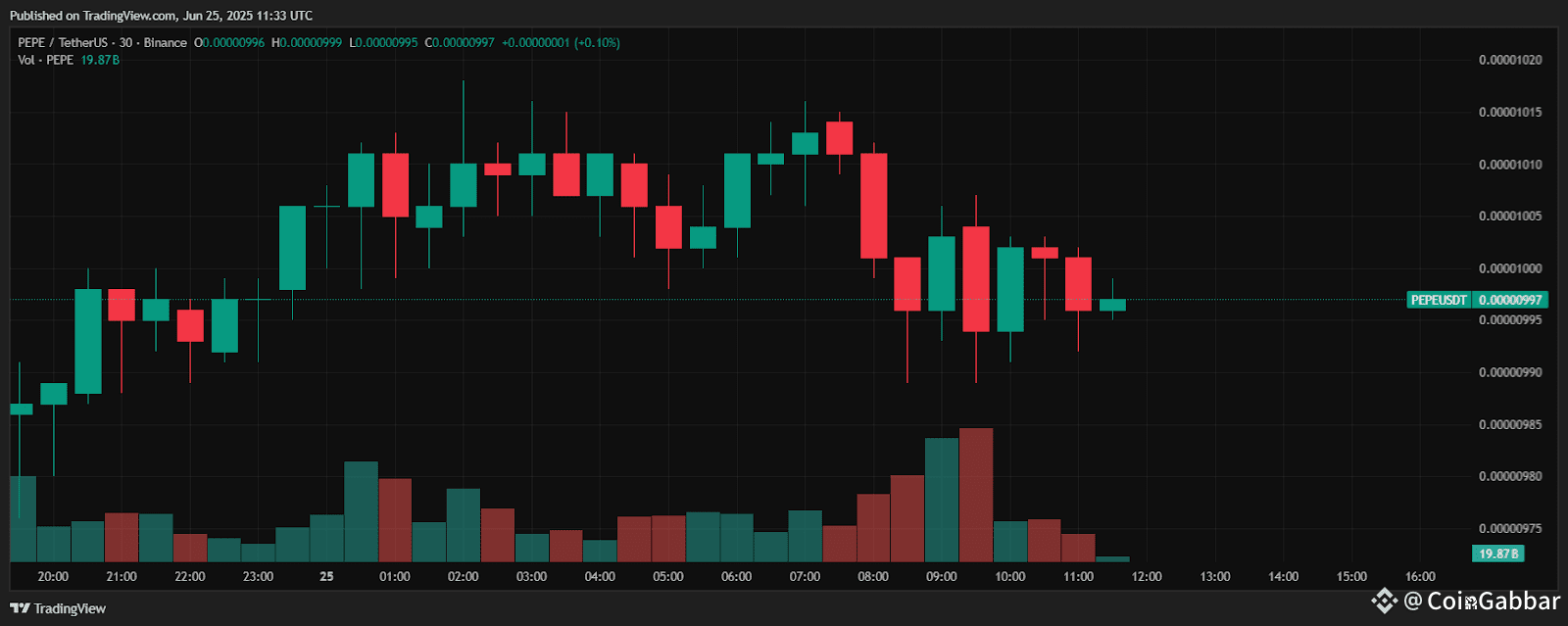The height and width of the screenshot is (626, 1568).
Task: Click the 22:00 time axis label
Action: tap(190, 576)
